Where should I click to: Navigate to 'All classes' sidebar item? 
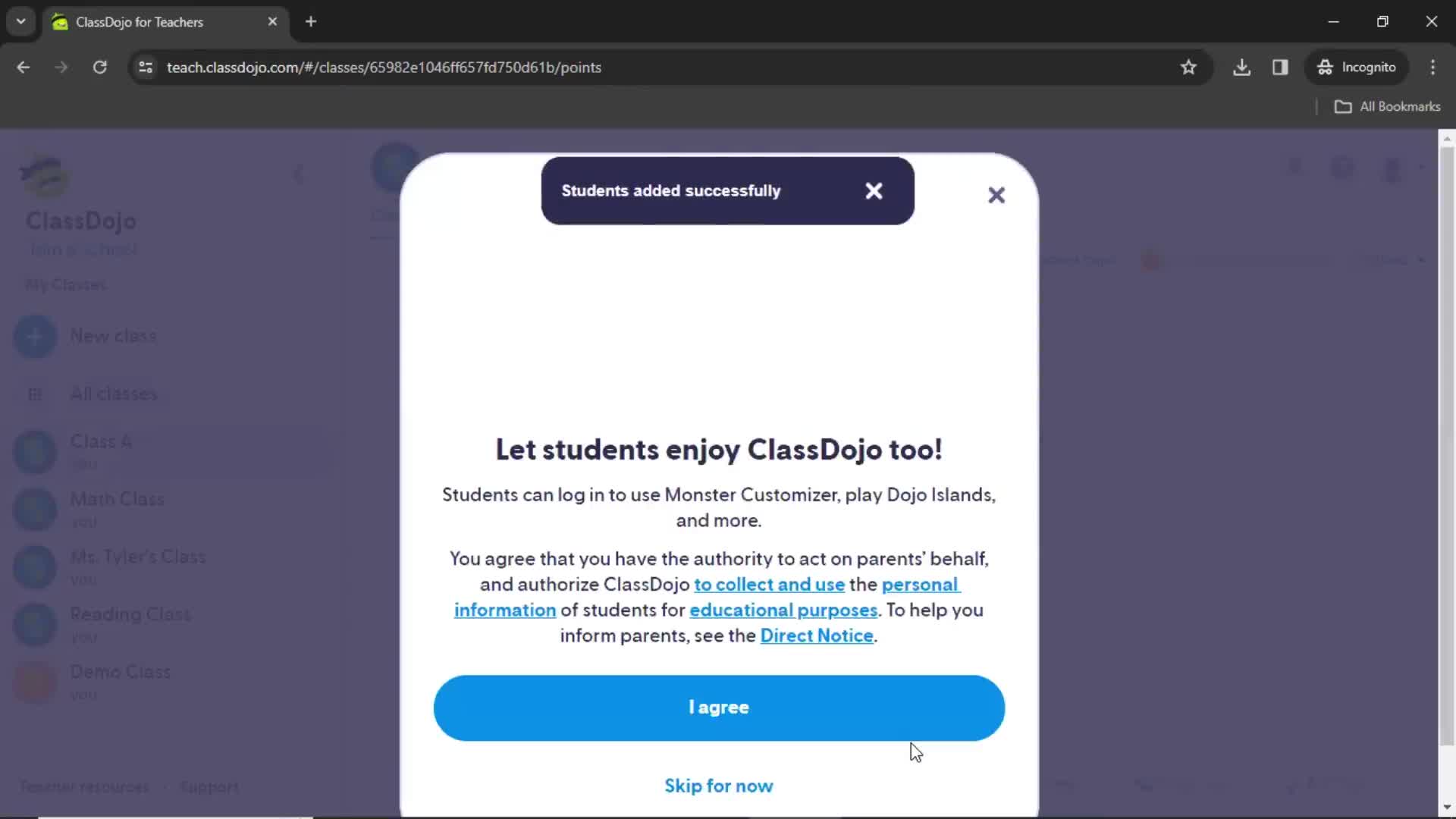click(113, 393)
